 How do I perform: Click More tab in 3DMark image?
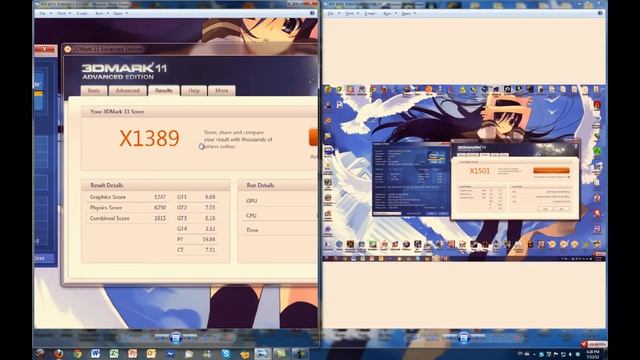tap(222, 90)
